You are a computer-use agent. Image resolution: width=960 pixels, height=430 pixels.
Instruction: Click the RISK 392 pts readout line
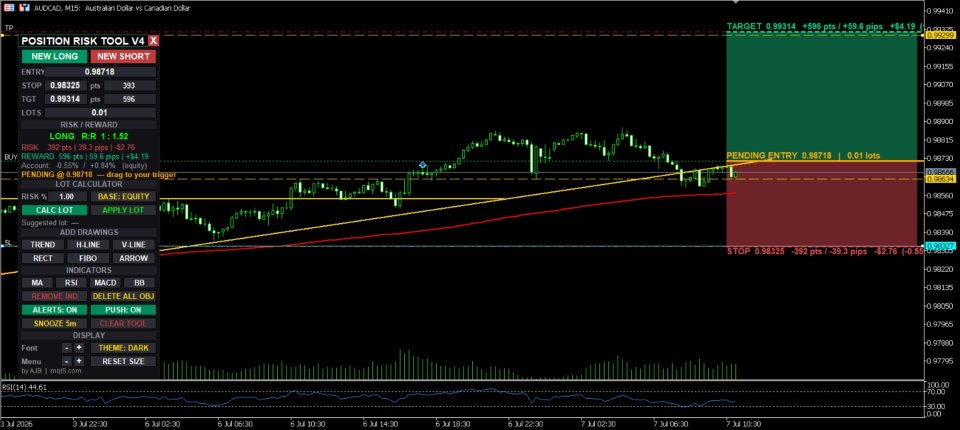pyautogui.click(x=78, y=148)
